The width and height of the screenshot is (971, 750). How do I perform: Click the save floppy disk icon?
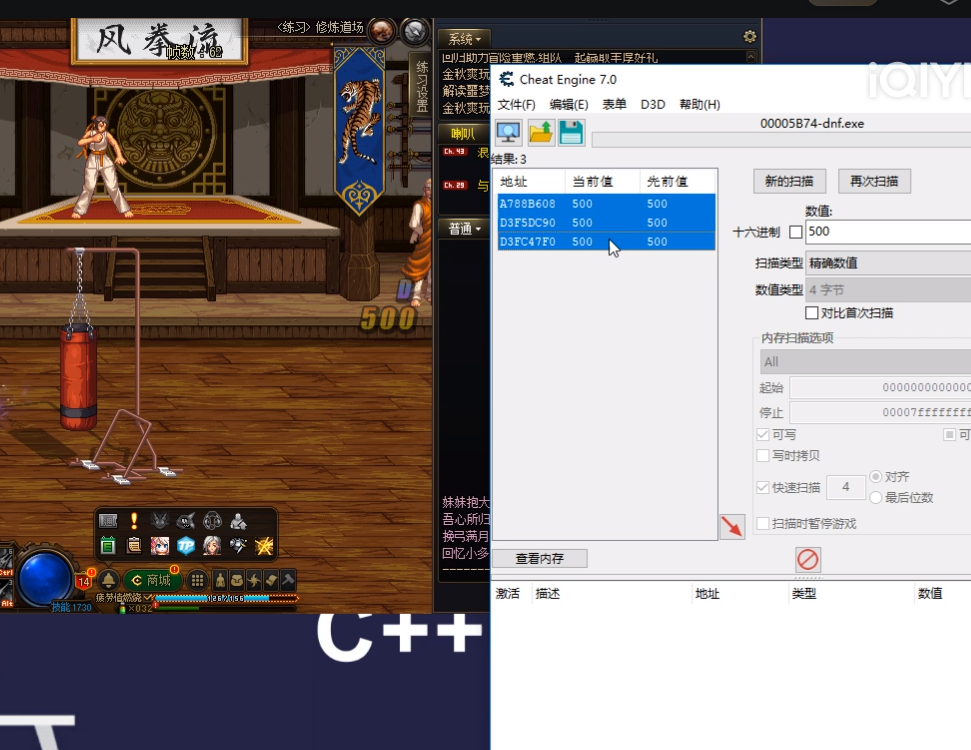[571, 133]
